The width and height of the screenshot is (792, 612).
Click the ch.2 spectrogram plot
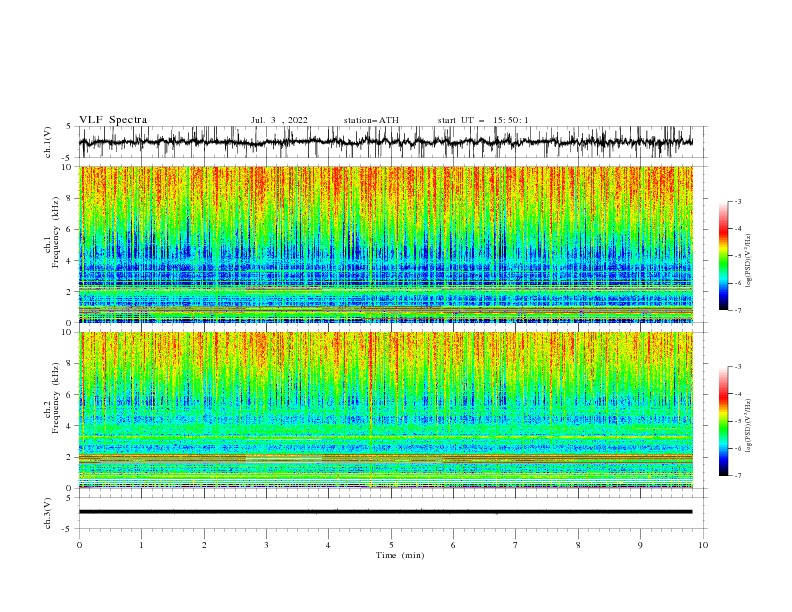(x=386, y=410)
